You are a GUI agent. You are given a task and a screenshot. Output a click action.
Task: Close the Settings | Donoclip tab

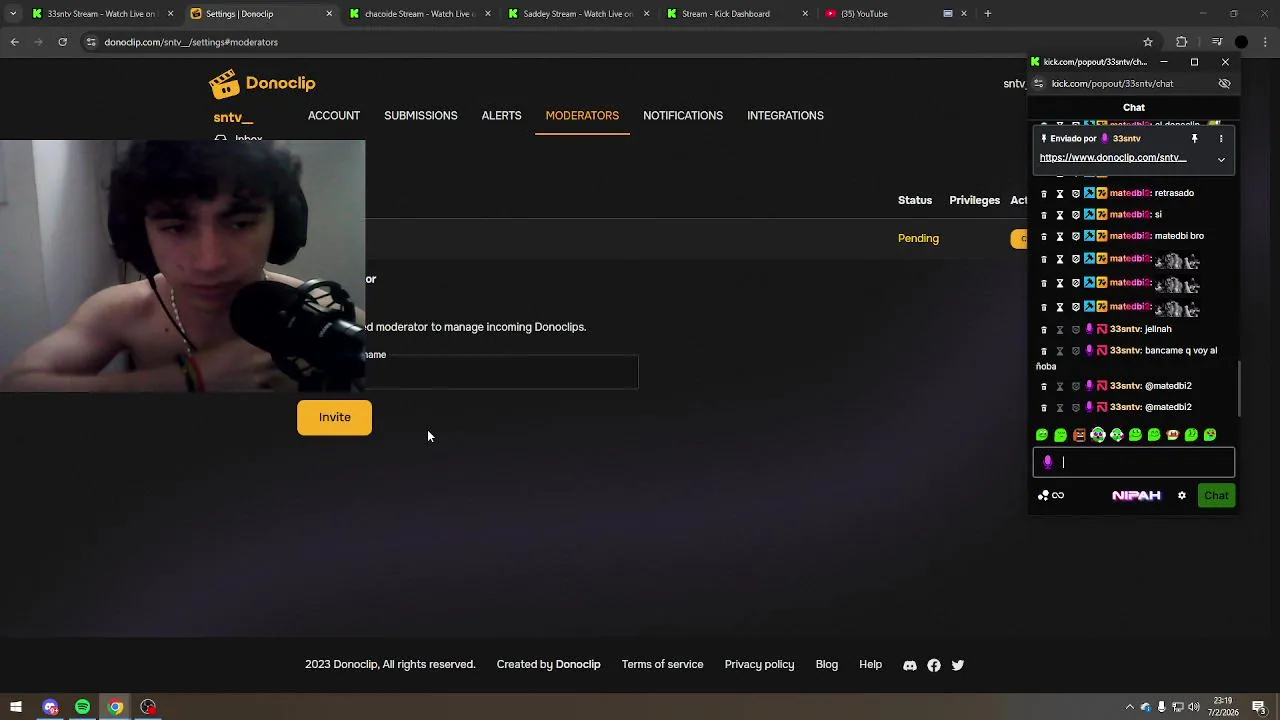pyautogui.click(x=329, y=14)
